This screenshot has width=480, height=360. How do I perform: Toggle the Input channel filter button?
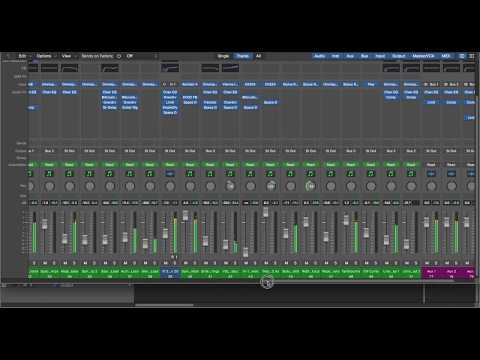pyautogui.click(x=380, y=56)
